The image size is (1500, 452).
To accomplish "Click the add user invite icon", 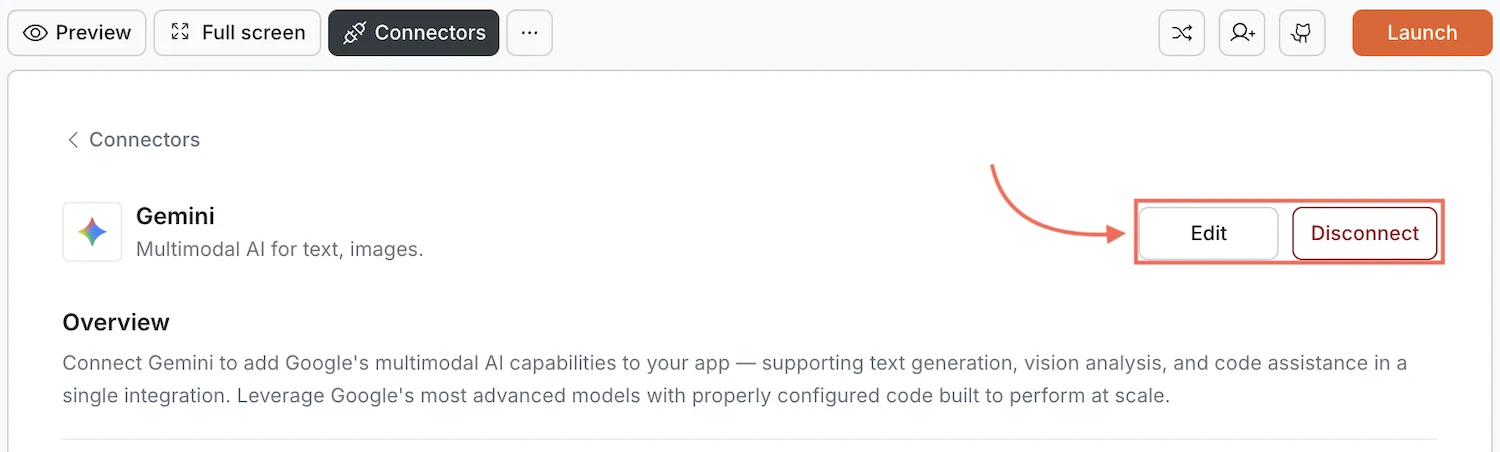I will 1242,33.
